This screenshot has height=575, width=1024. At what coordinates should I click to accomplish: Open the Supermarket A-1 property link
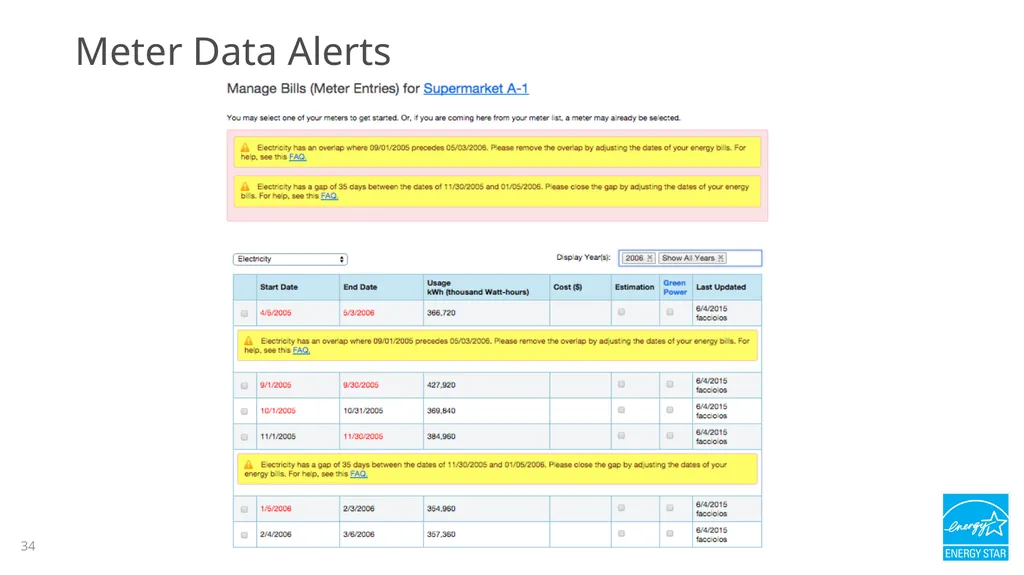pyautogui.click(x=475, y=88)
